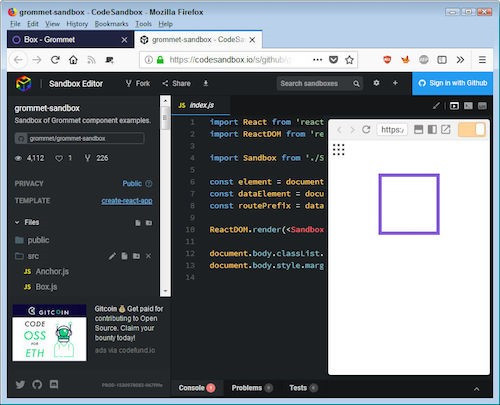
Task: Open the Problems panel tab
Action: pyautogui.click(x=252, y=388)
